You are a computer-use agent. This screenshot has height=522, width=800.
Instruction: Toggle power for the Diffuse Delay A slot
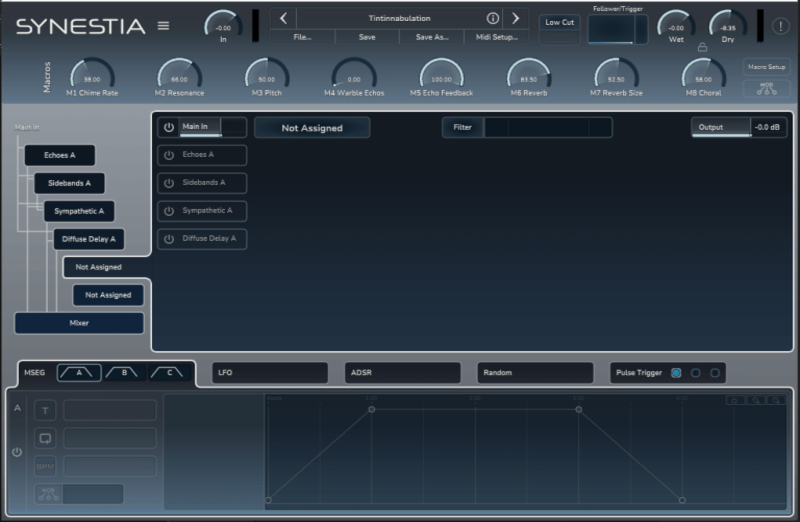tap(169, 239)
